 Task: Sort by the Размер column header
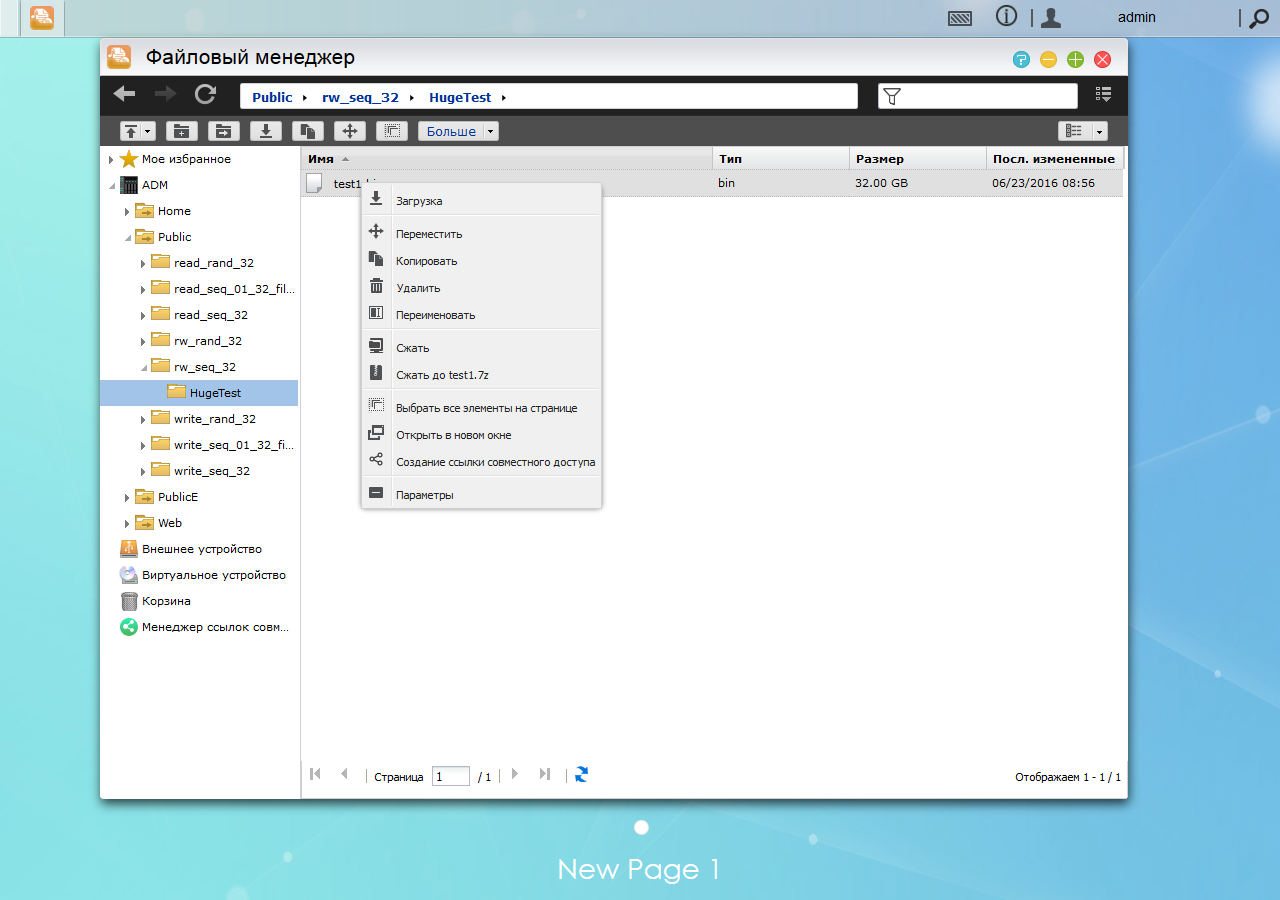(x=918, y=159)
